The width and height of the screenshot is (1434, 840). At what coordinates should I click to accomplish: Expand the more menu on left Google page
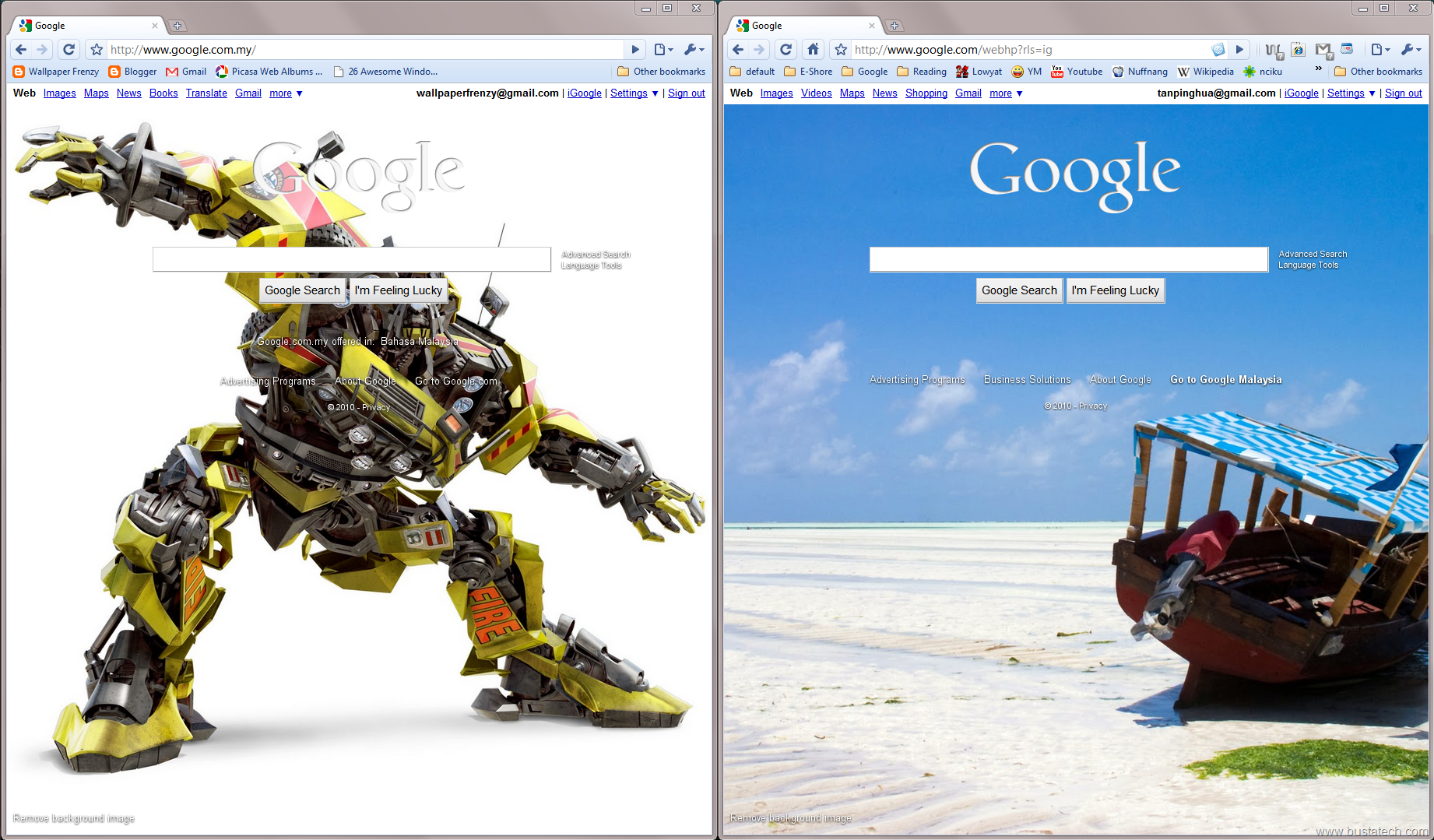pyautogui.click(x=286, y=93)
